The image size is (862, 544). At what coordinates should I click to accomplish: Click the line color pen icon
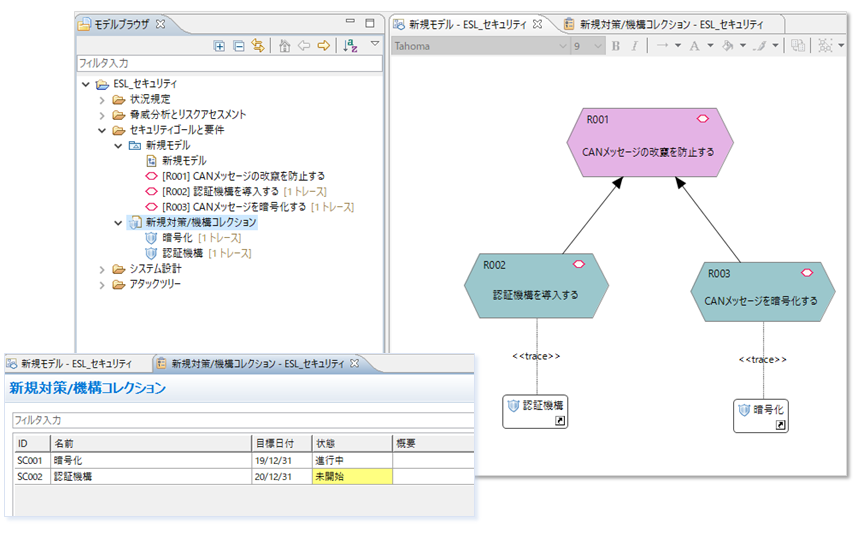point(760,46)
